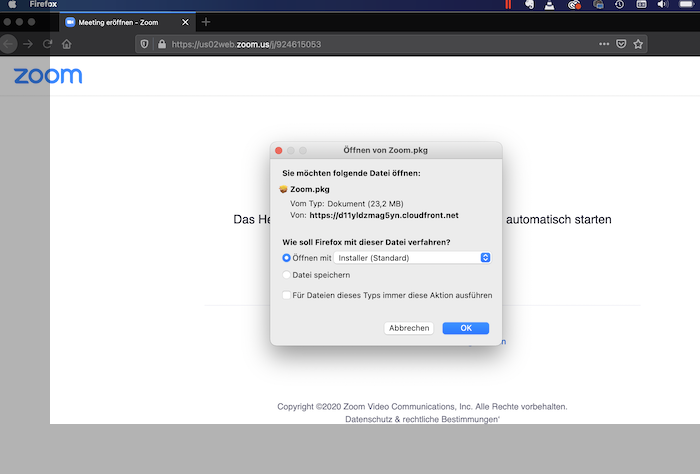The width and height of the screenshot is (700, 474).
Task: Open the Firefox menu in menu bar
Action: coord(43,5)
